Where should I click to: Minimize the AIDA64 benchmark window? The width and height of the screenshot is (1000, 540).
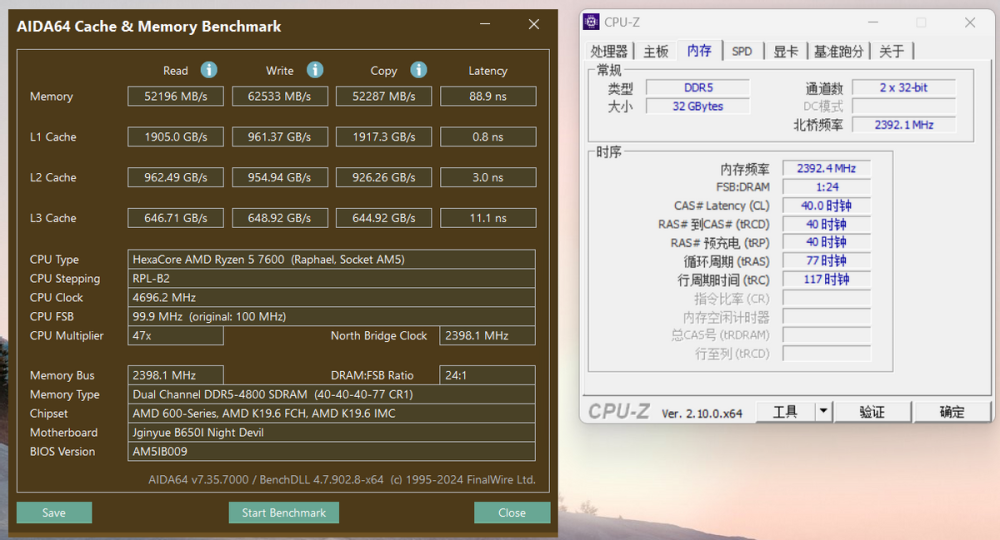click(485, 24)
